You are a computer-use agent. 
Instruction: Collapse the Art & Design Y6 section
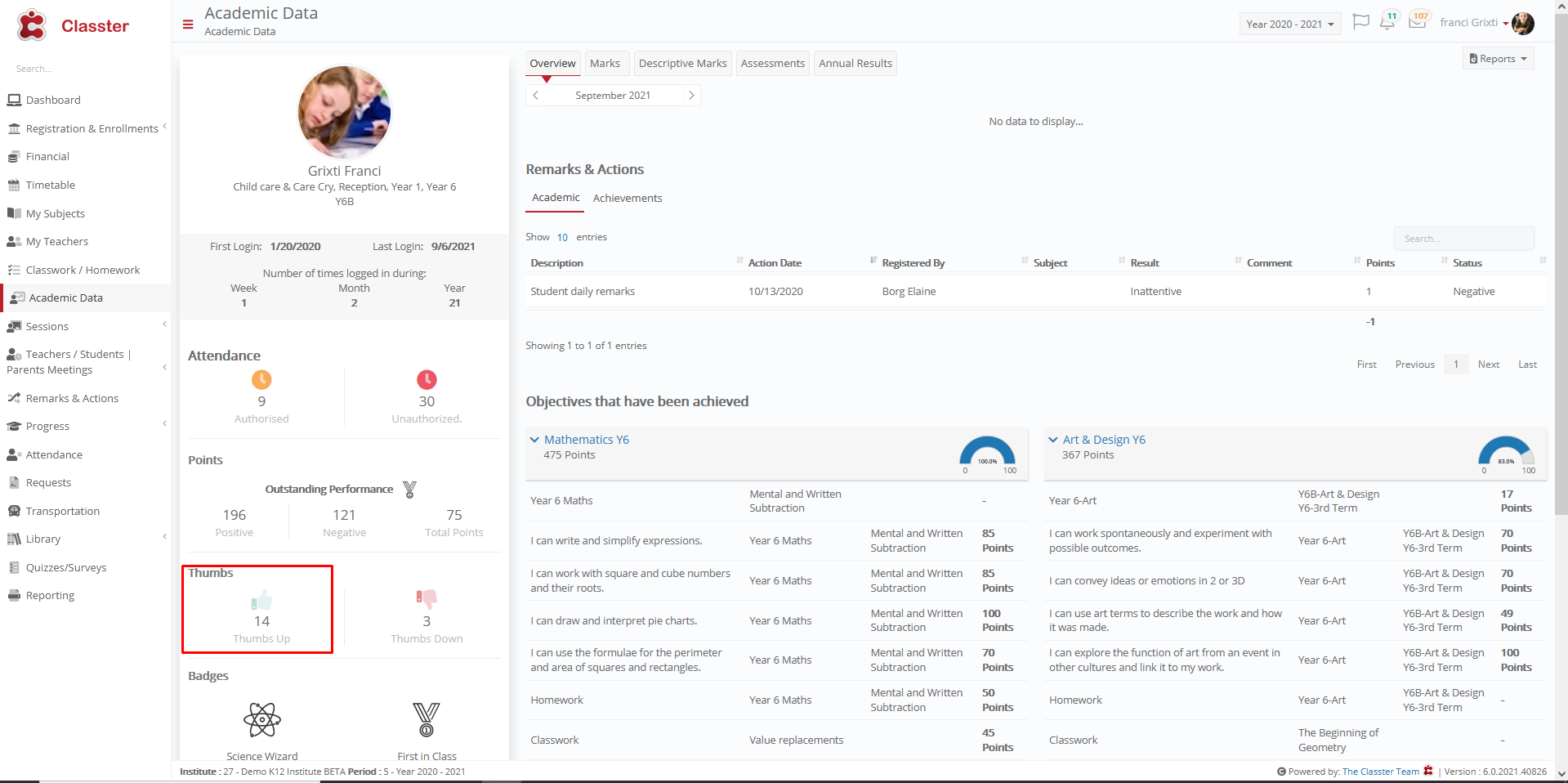1053,440
